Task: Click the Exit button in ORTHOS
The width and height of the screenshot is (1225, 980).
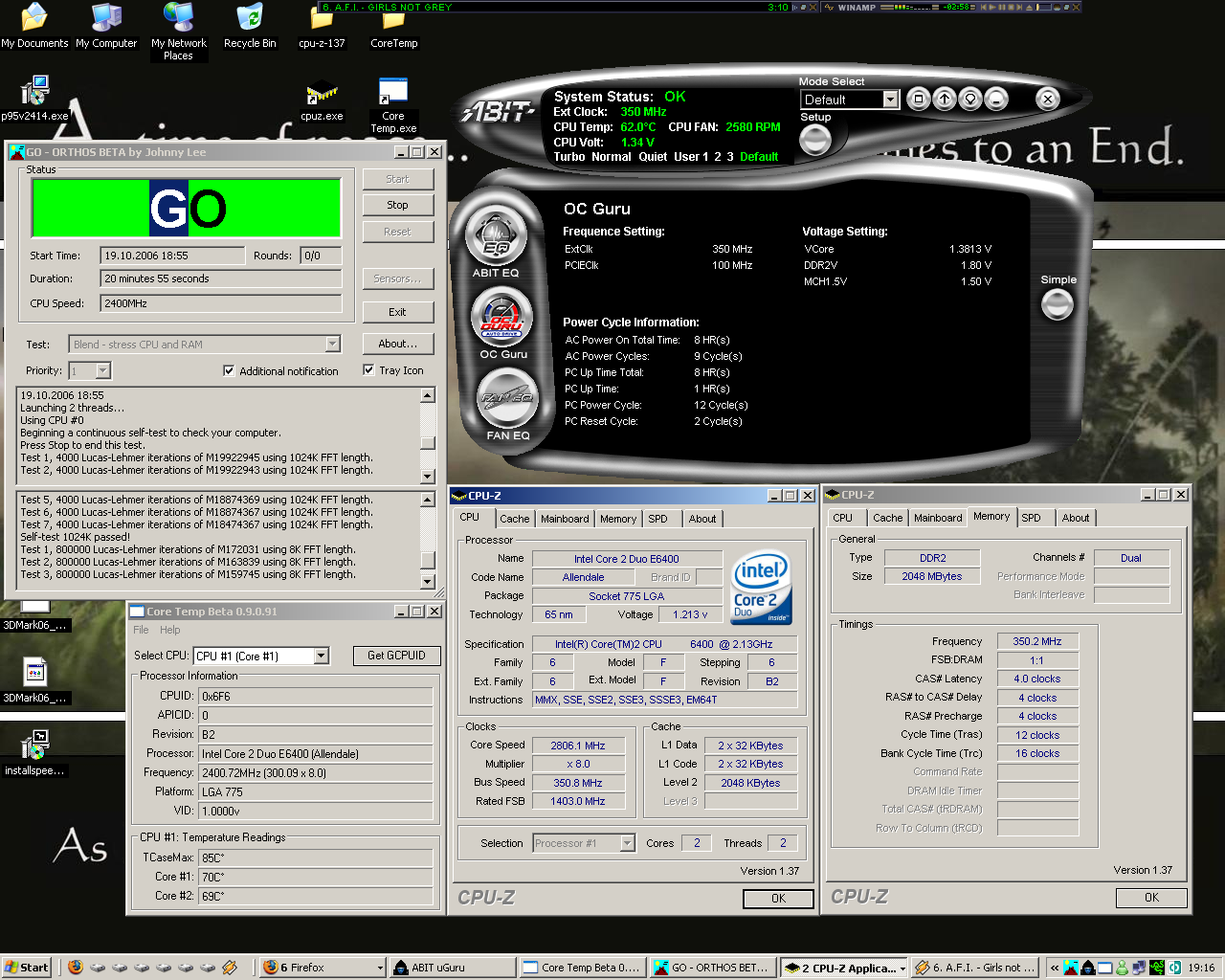Action: tap(397, 312)
